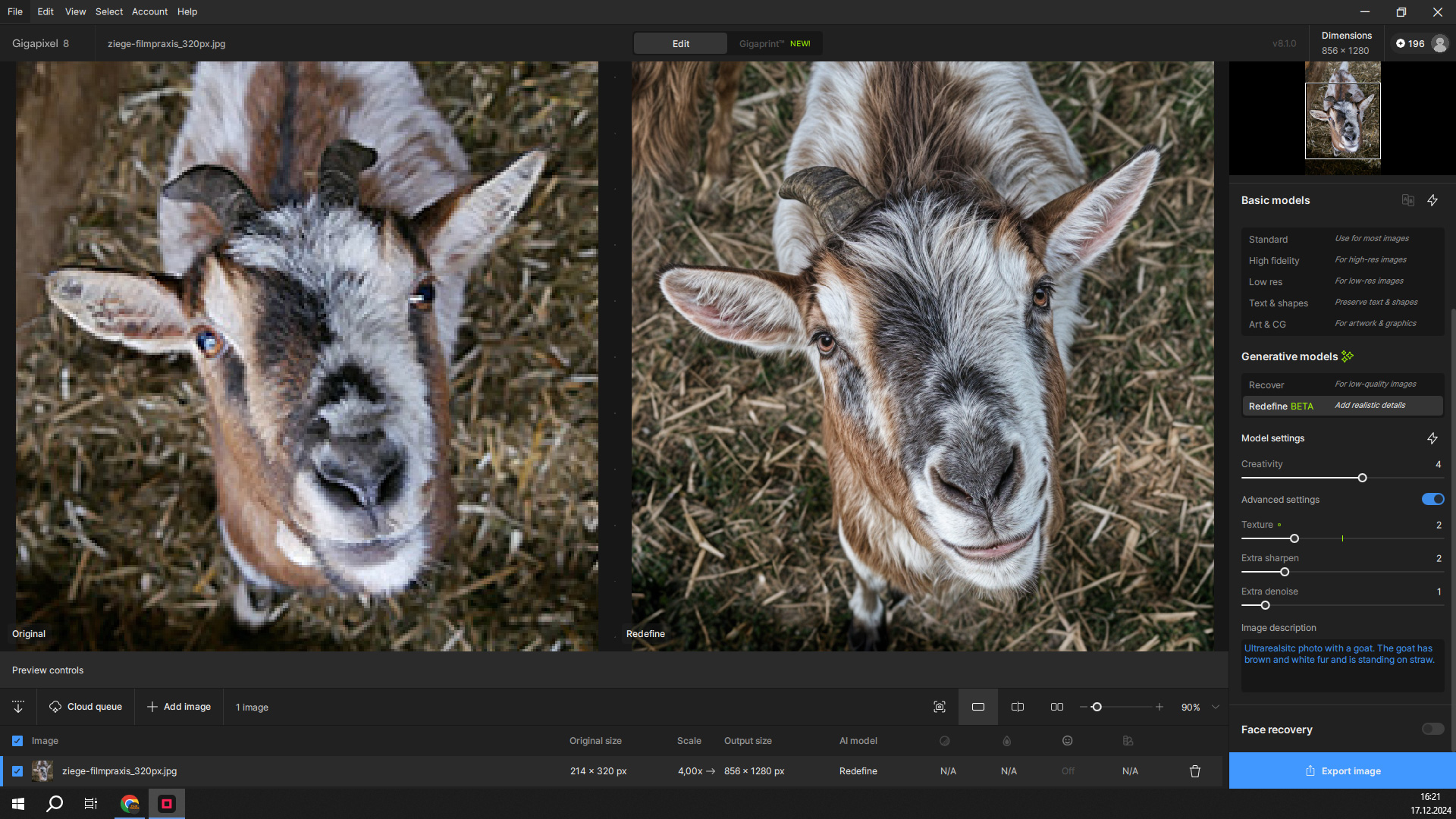Viewport: 1456px width, 819px height.
Task: Click the auto lightning icon next to Model settings
Action: coord(1432,438)
